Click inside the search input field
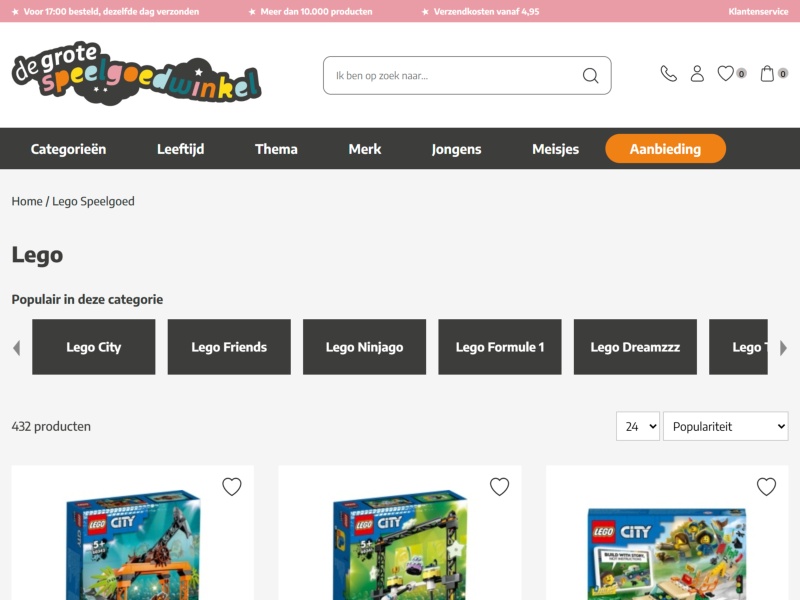The width and height of the screenshot is (800, 600). 450,75
